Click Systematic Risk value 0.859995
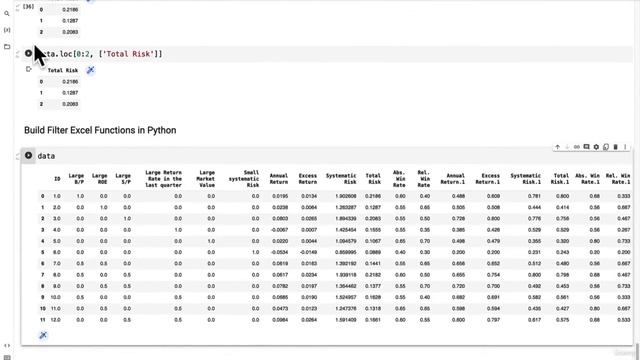Image resolution: width=640 pixels, height=360 pixels. coord(346,252)
